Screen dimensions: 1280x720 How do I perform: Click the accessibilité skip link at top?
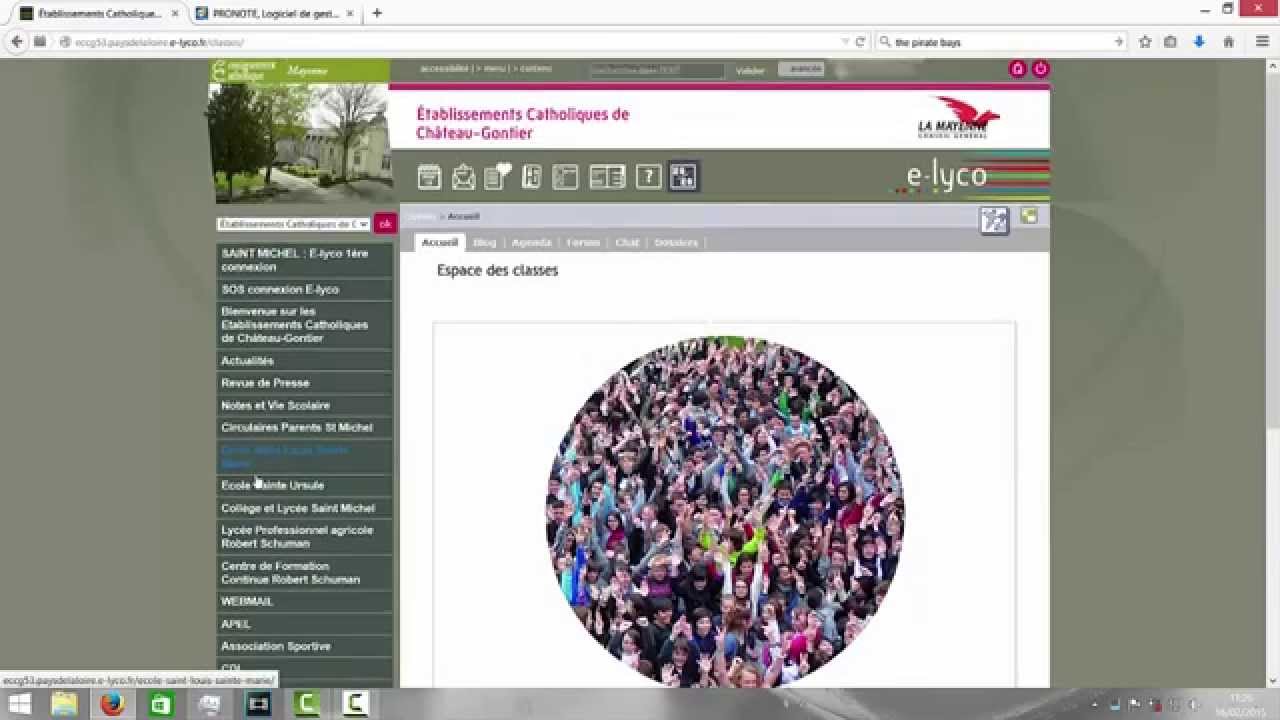(445, 69)
